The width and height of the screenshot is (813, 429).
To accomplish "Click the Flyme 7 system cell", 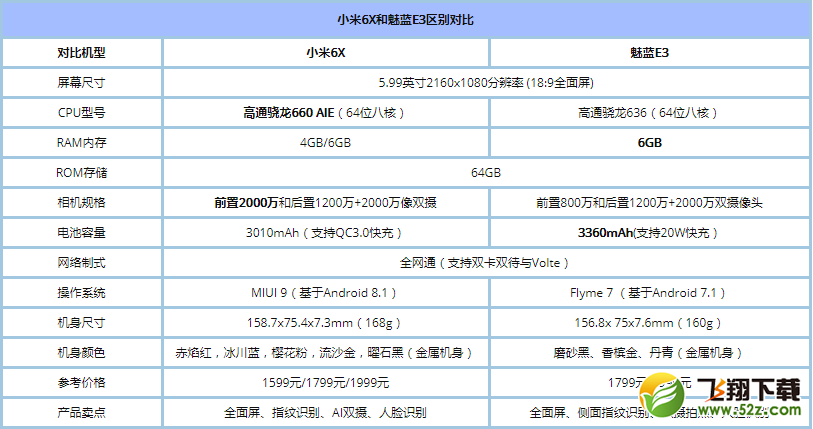I will [x=650, y=293].
